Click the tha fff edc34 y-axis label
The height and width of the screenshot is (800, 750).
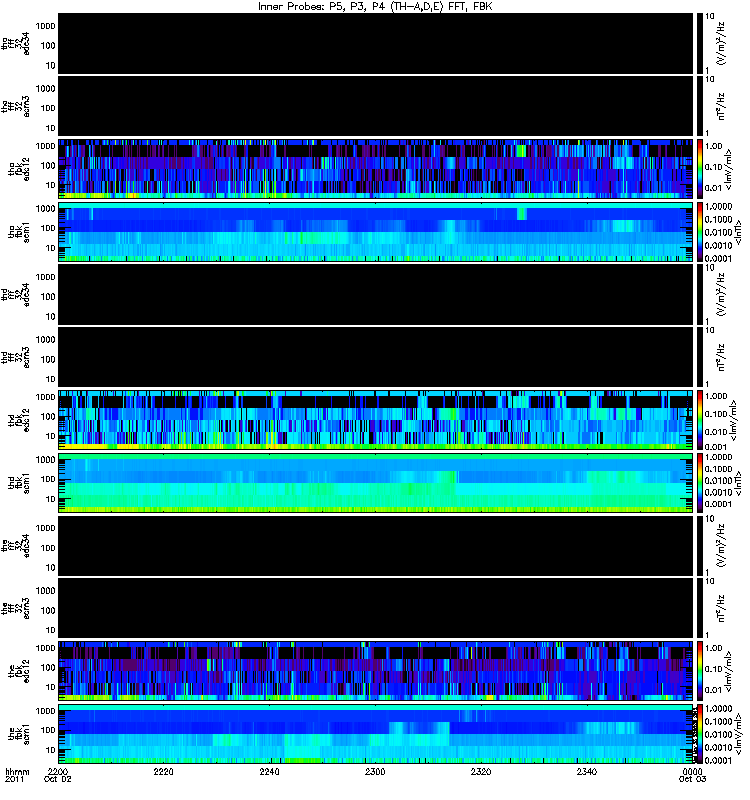(x=16, y=43)
